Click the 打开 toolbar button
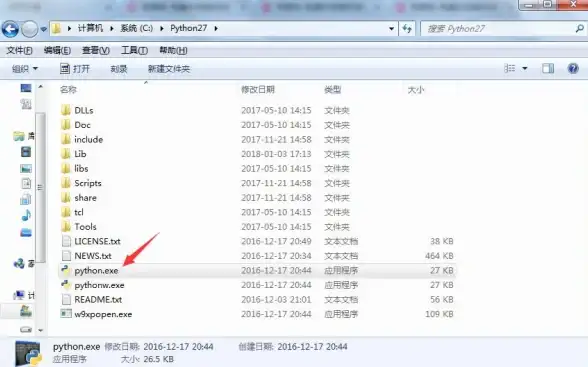The width and height of the screenshot is (588, 367). tap(75, 69)
